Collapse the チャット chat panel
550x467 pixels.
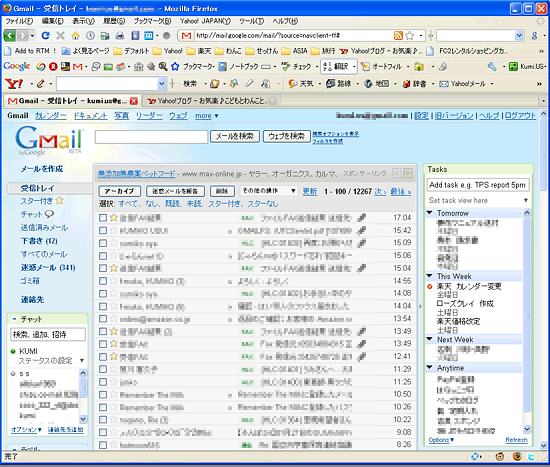click(14, 319)
